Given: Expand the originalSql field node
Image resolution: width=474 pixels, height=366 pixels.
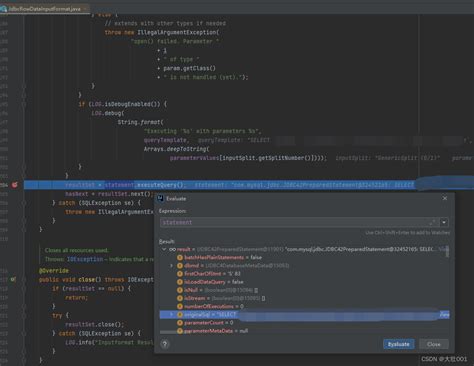Looking at the screenshot, I should coord(171,314).
